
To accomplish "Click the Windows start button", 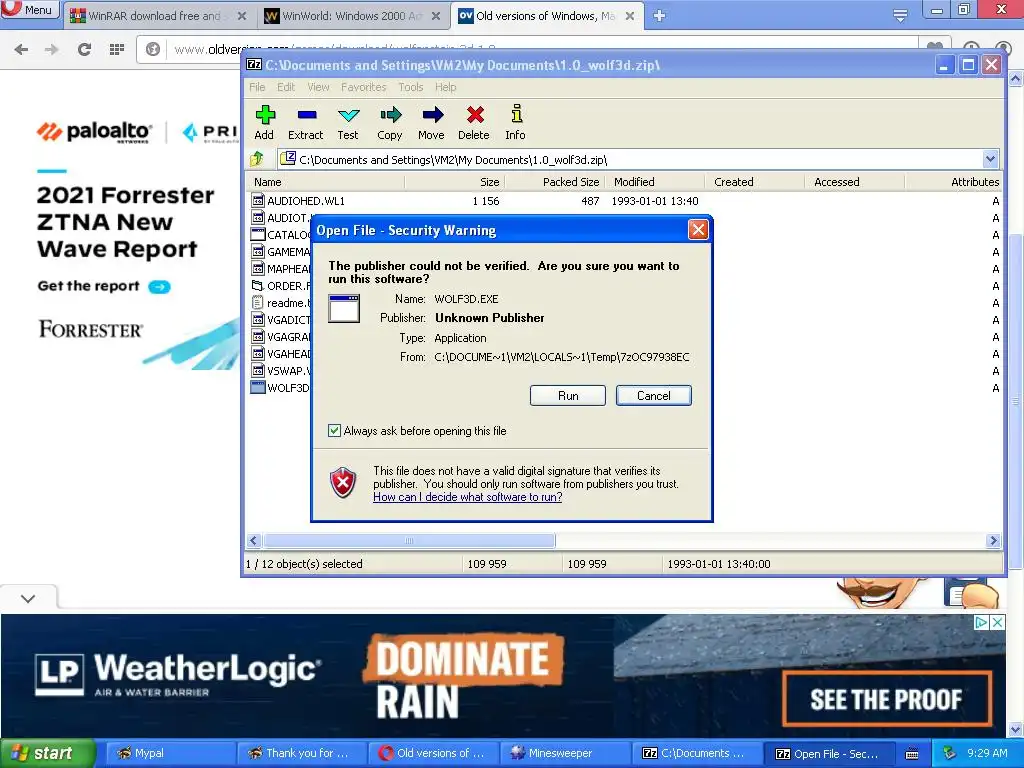I will [47, 754].
